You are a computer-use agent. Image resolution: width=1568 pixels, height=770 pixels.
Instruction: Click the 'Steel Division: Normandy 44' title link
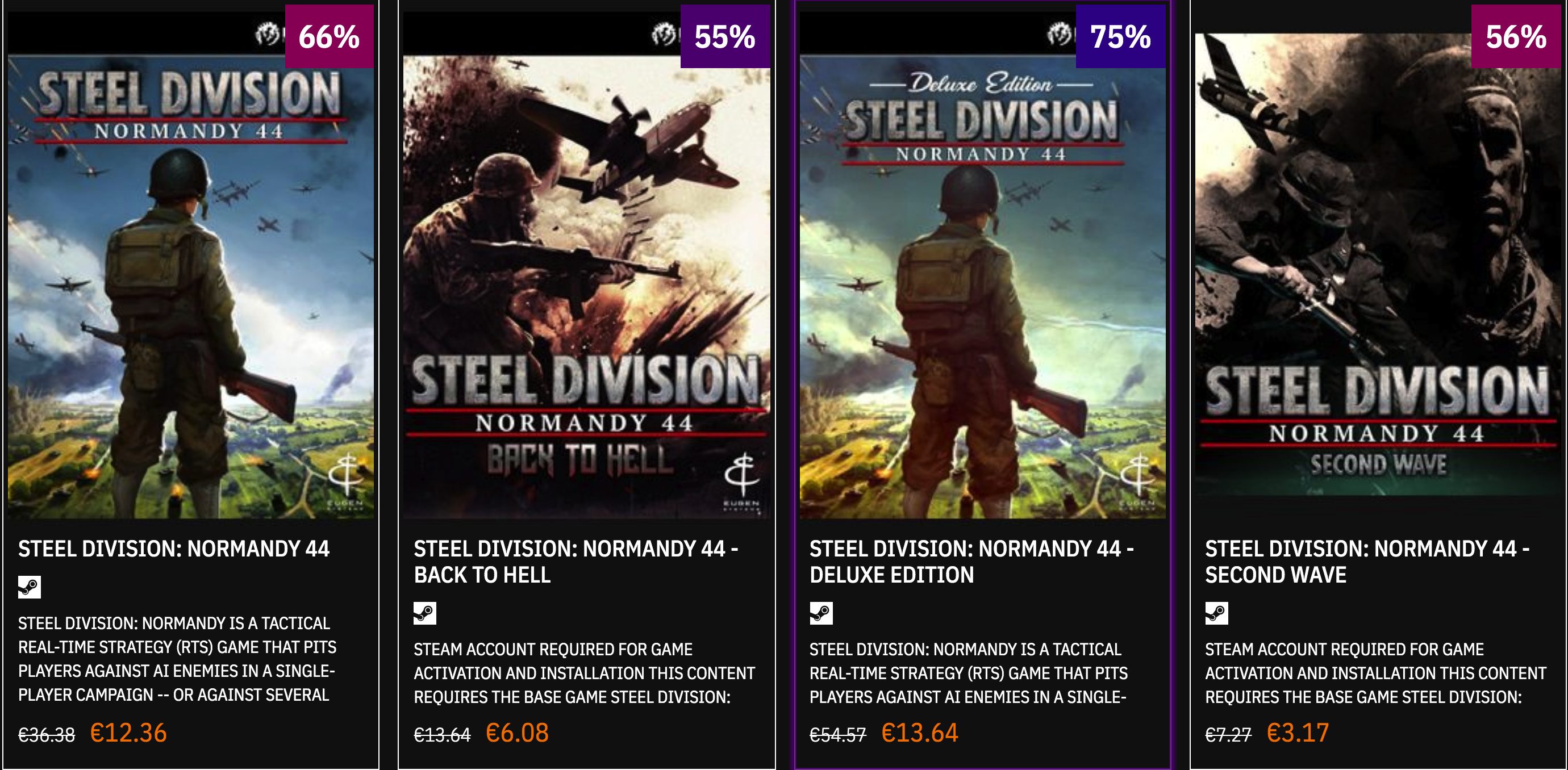(x=173, y=549)
